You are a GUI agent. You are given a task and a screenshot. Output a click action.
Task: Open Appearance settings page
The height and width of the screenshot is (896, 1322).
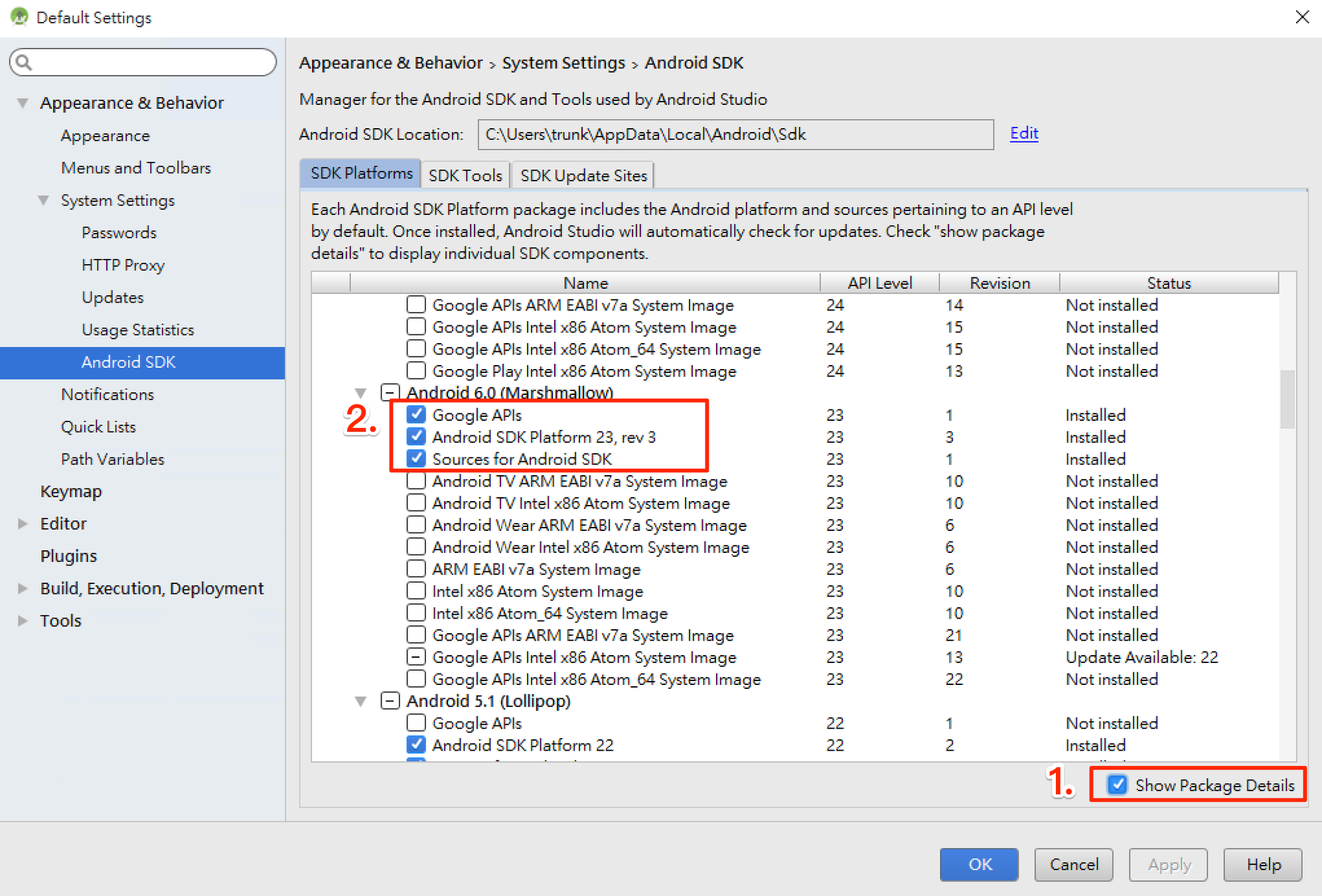(105, 135)
